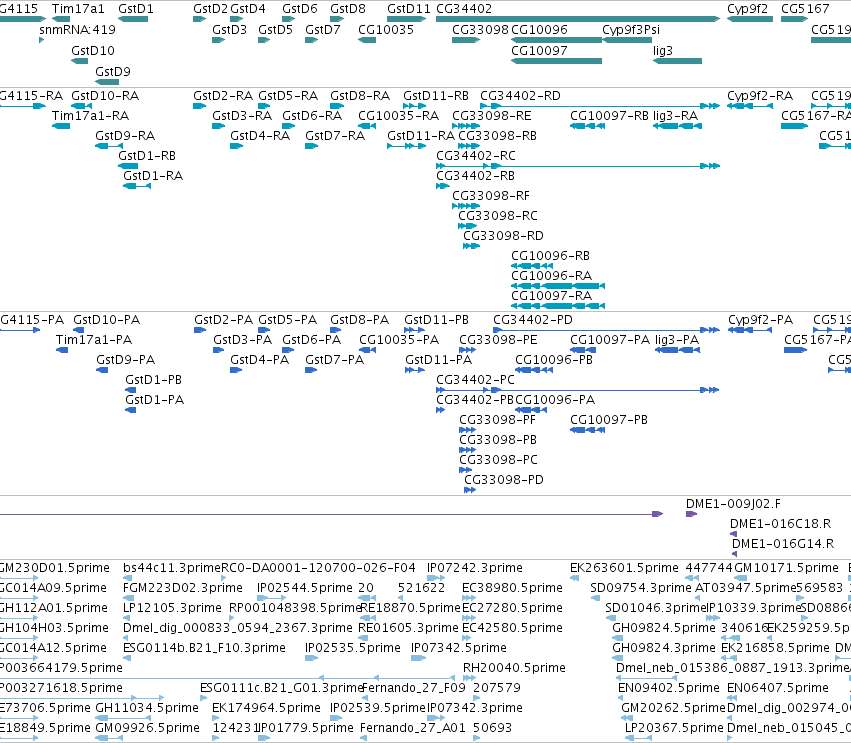851x743 pixels.
Task: Click the CG10097-PB protein label
Action: coord(609,420)
